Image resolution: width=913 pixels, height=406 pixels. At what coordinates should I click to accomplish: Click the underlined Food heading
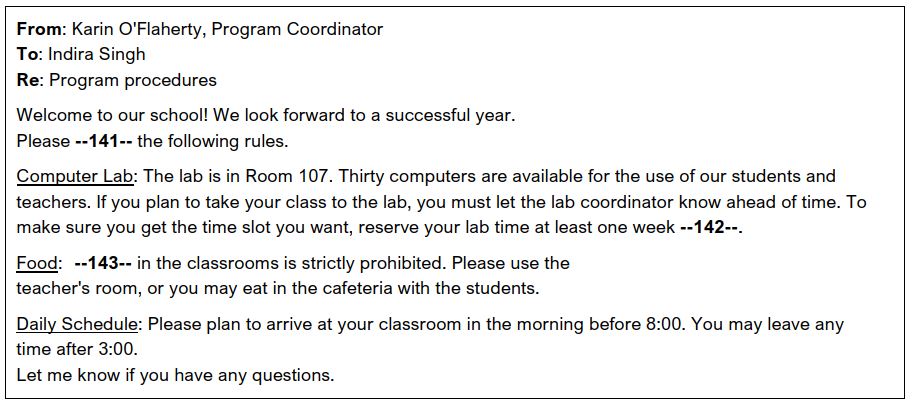[x=37, y=263]
